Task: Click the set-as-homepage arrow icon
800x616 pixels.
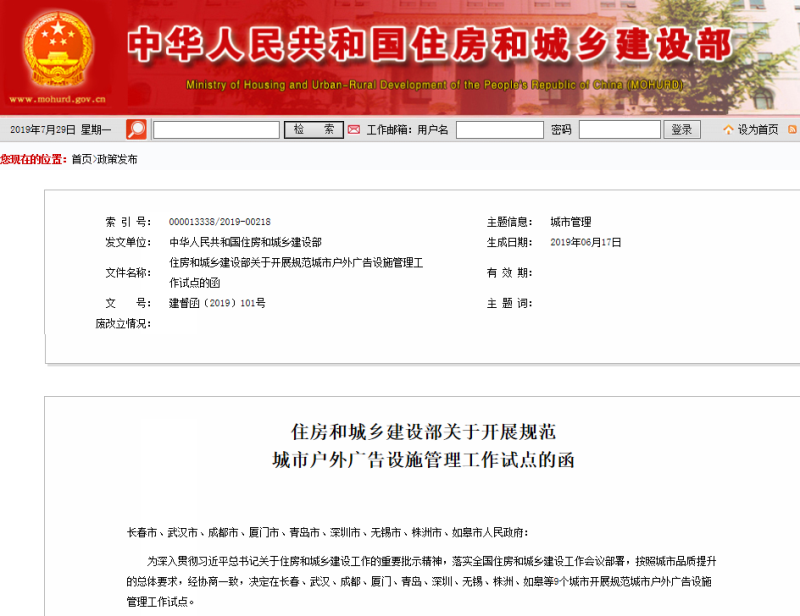Action: coord(727,130)
